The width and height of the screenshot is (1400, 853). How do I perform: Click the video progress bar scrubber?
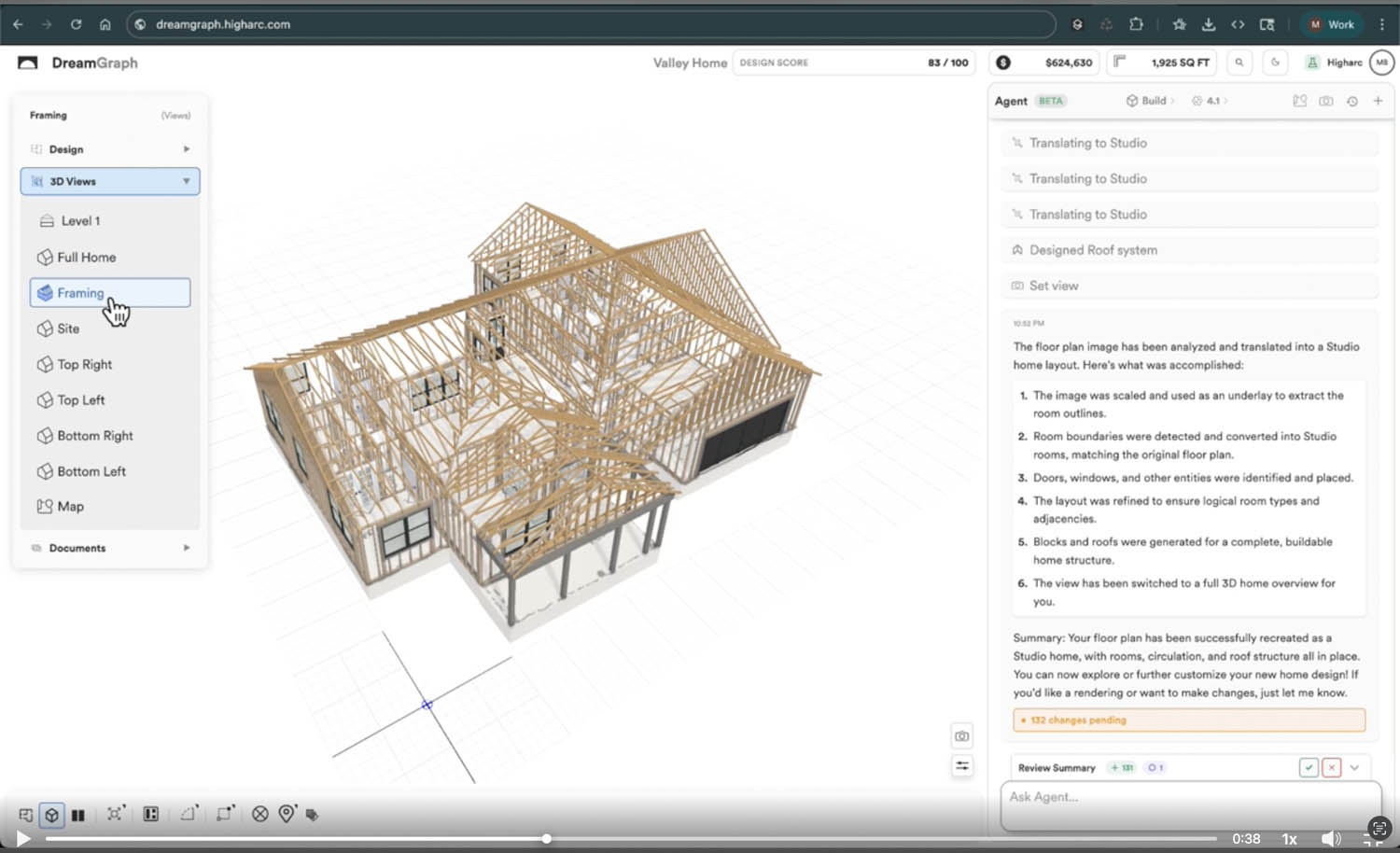[x=547, y=839]
